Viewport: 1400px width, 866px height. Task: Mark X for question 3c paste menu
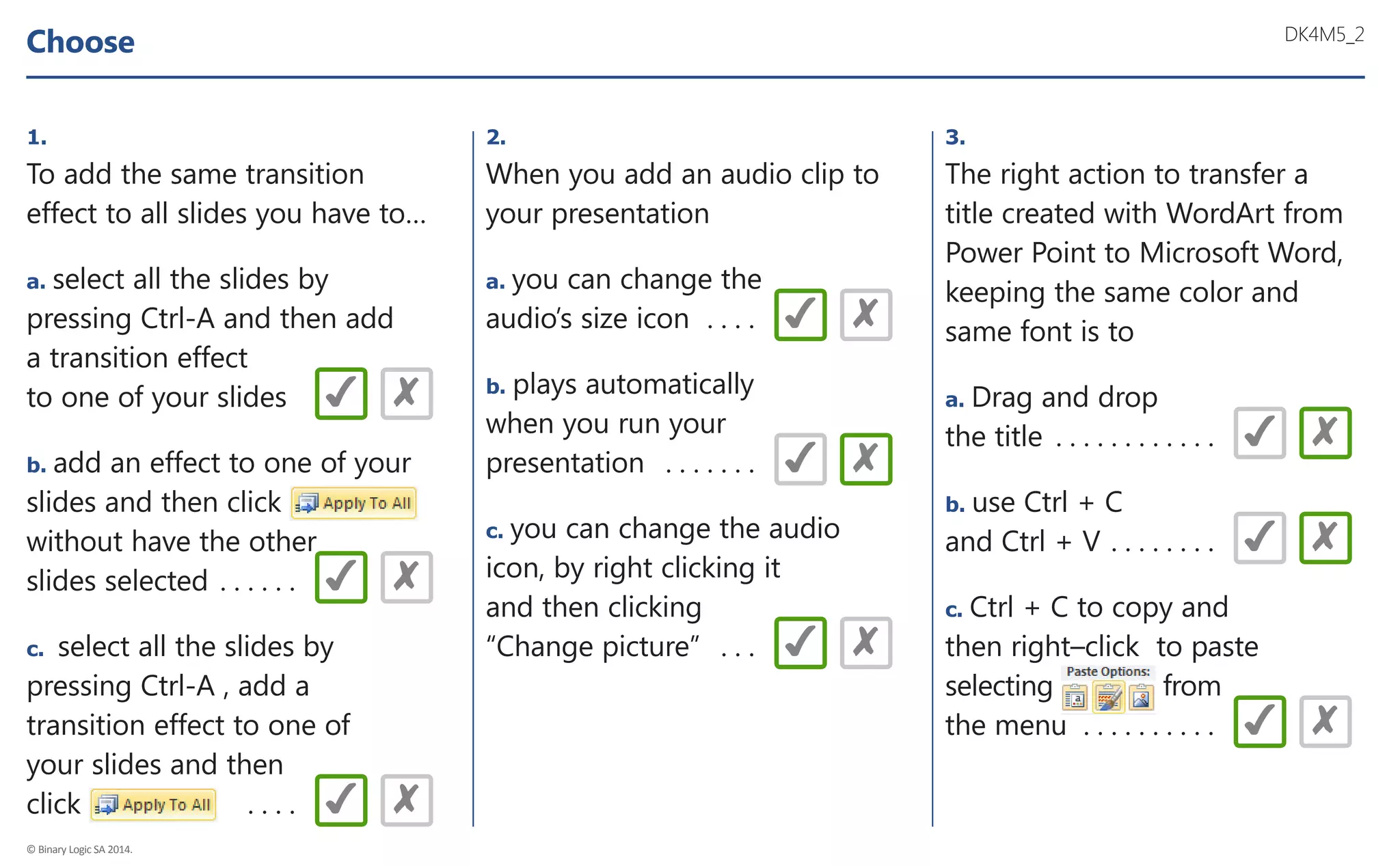[x=1325, y=722]
